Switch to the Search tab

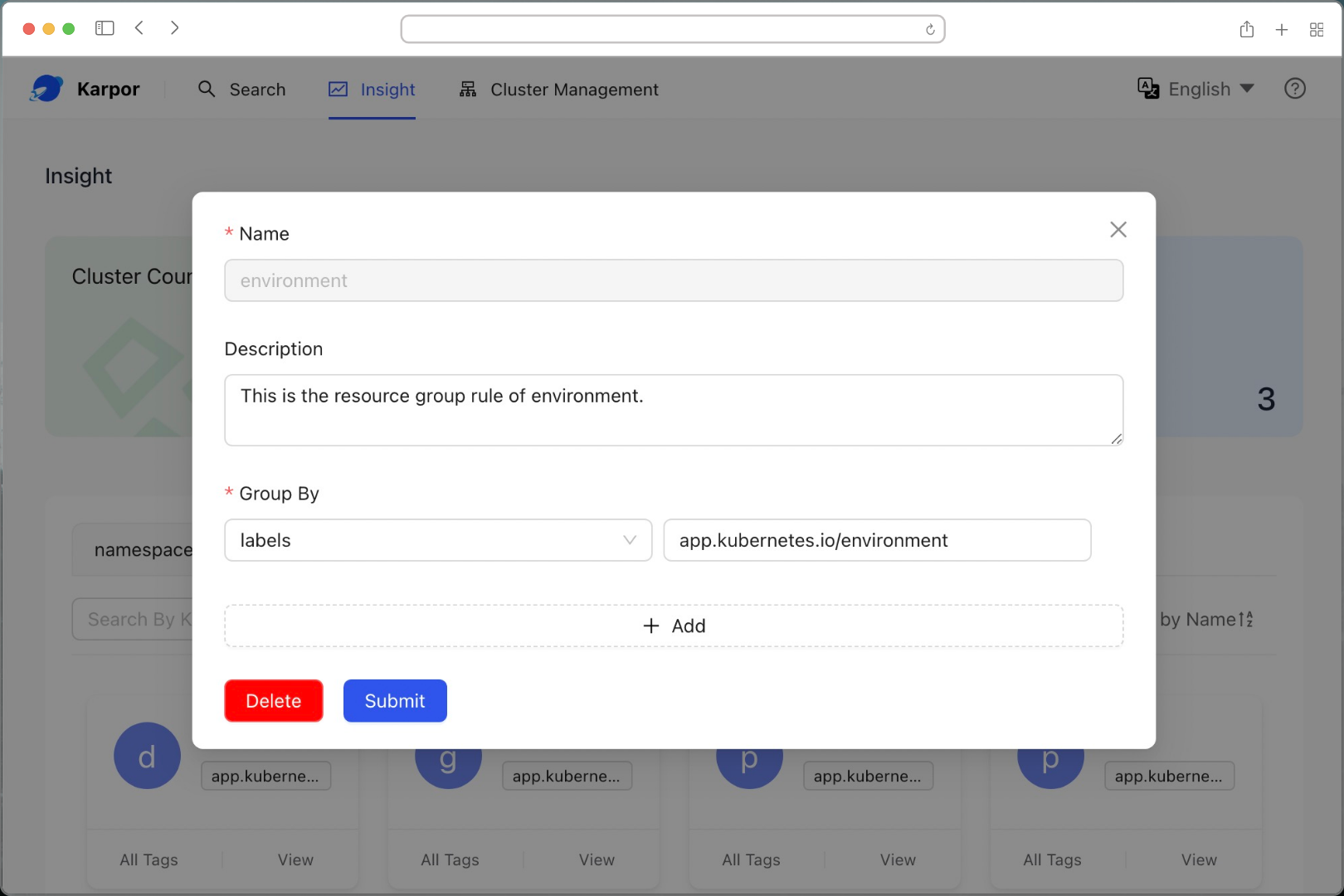tap(241, 90)
